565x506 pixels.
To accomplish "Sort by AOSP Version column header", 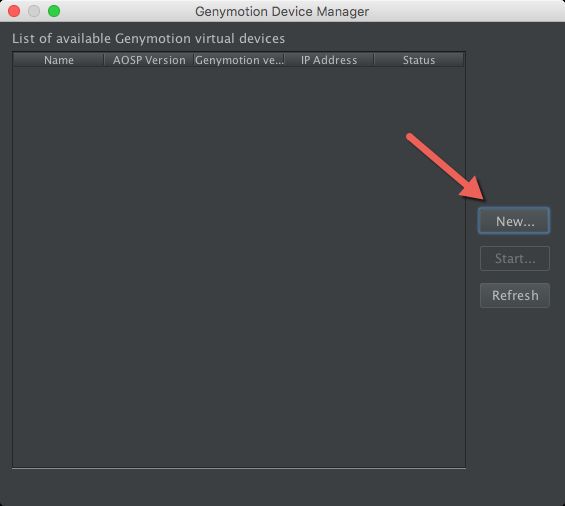I will pos(149,60).
